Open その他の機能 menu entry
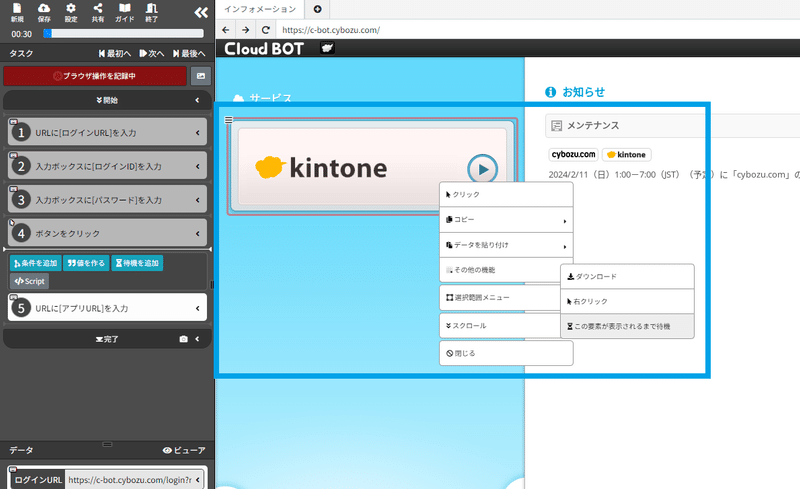800x489 pixels. (x=500, y=270)
